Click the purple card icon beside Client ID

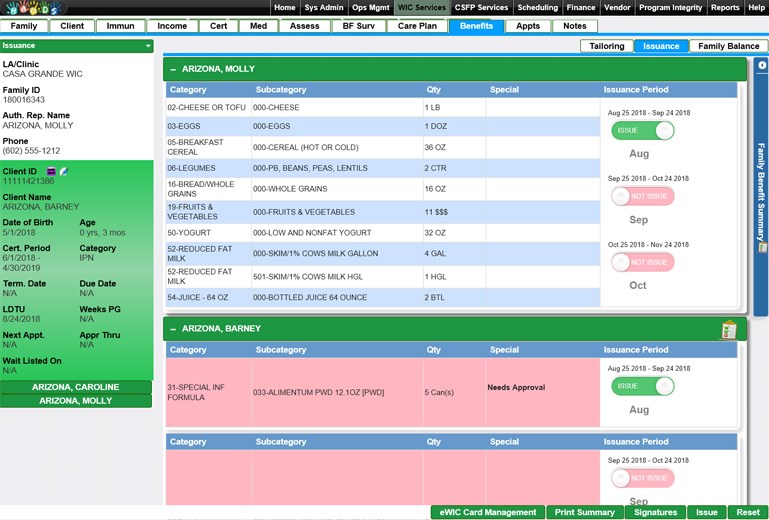(x=52, y=172)
